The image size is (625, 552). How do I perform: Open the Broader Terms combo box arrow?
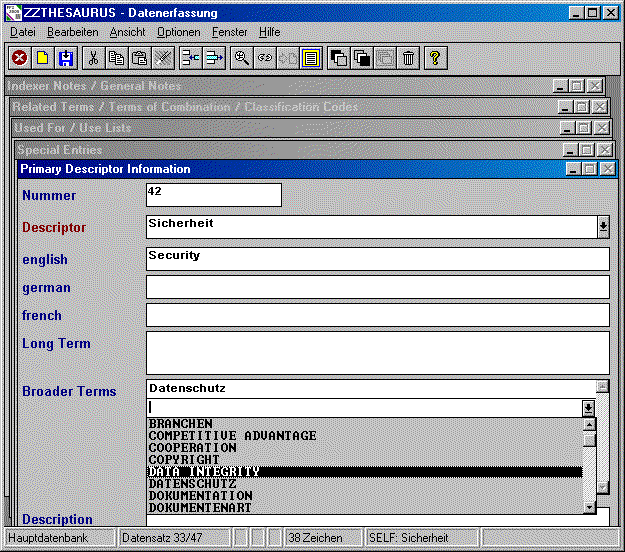coord(589,407)
